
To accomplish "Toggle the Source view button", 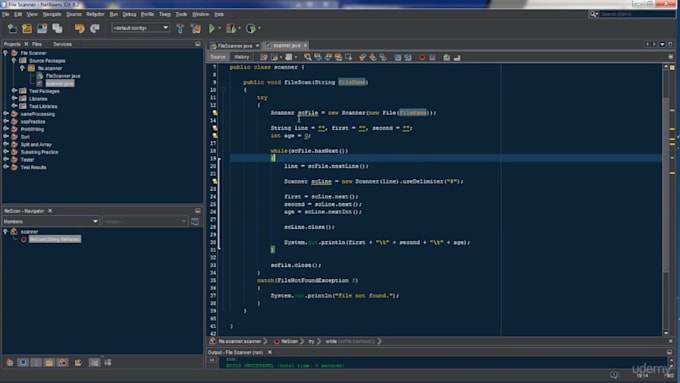I will [x=218, y=57].
